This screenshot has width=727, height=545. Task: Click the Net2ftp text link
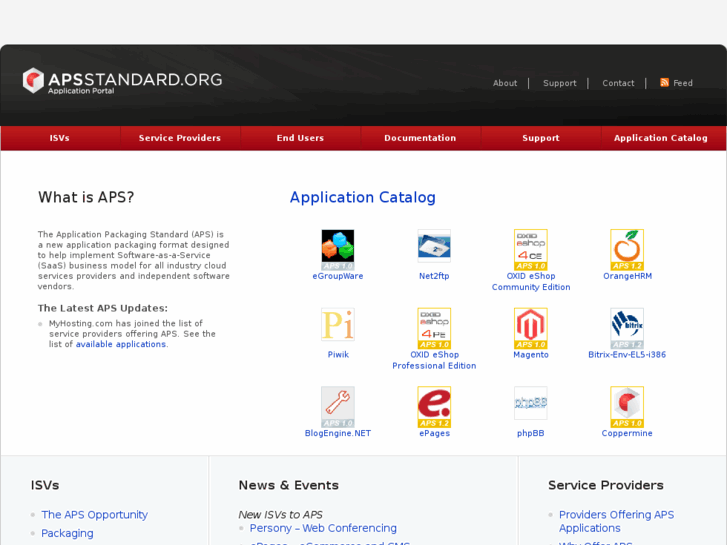click(434, 276)
